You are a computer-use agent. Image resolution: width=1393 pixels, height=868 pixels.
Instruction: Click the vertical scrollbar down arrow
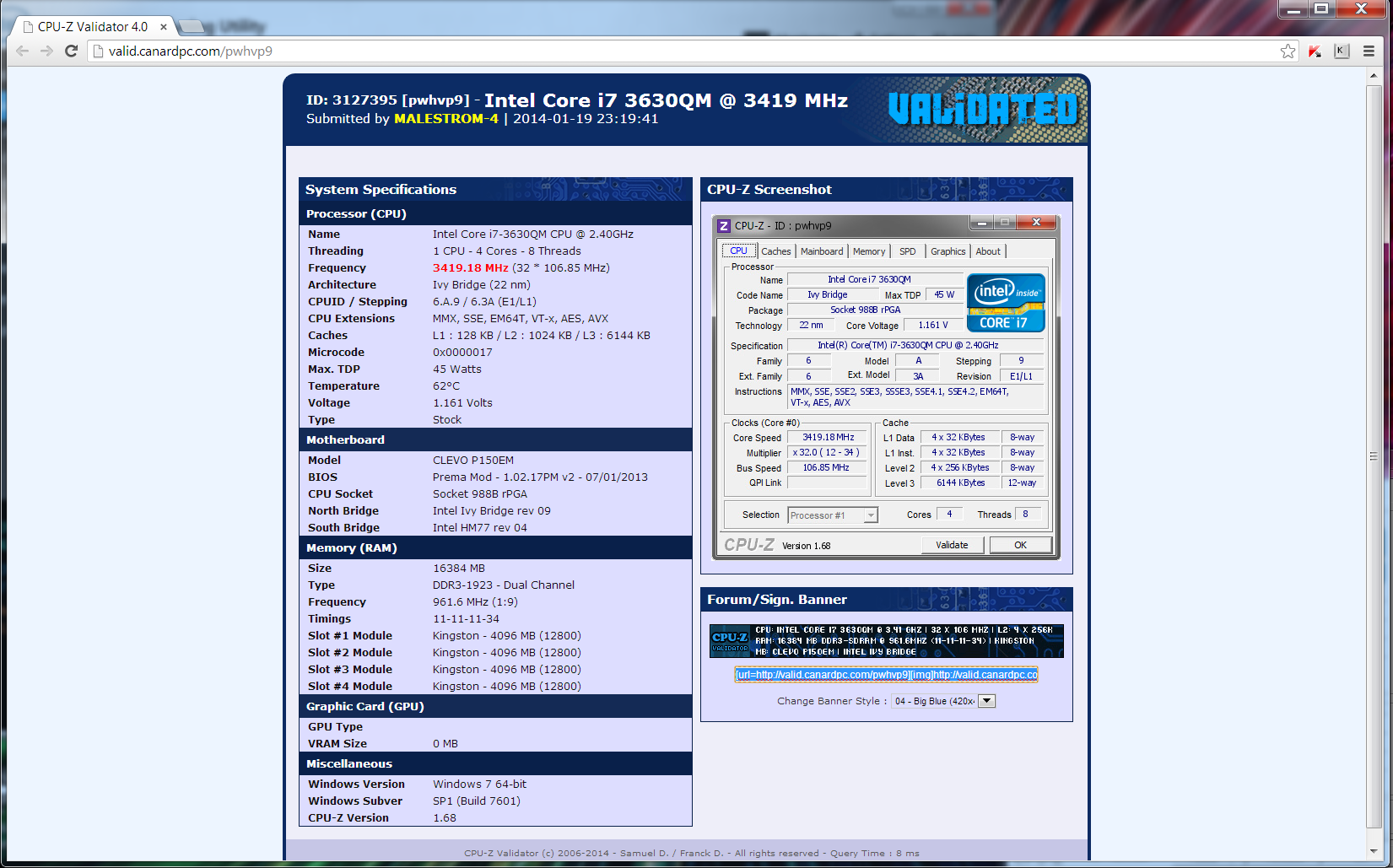(x=1374, y=851)
